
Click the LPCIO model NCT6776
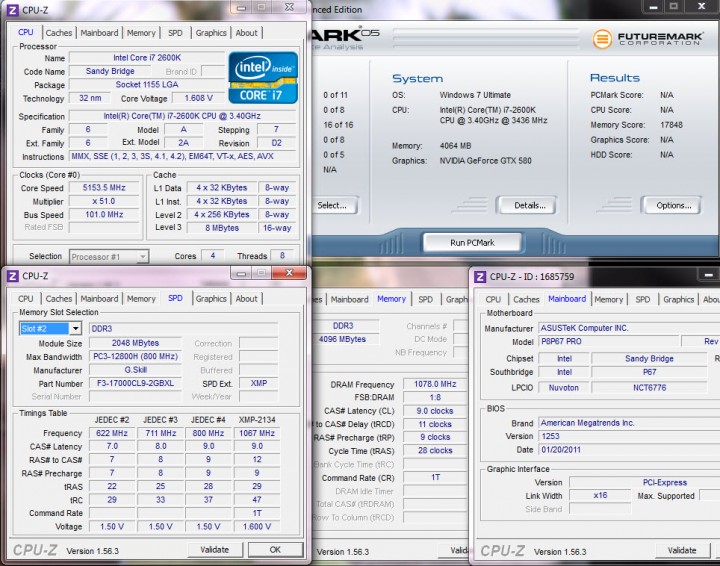(x=649, y=388)
